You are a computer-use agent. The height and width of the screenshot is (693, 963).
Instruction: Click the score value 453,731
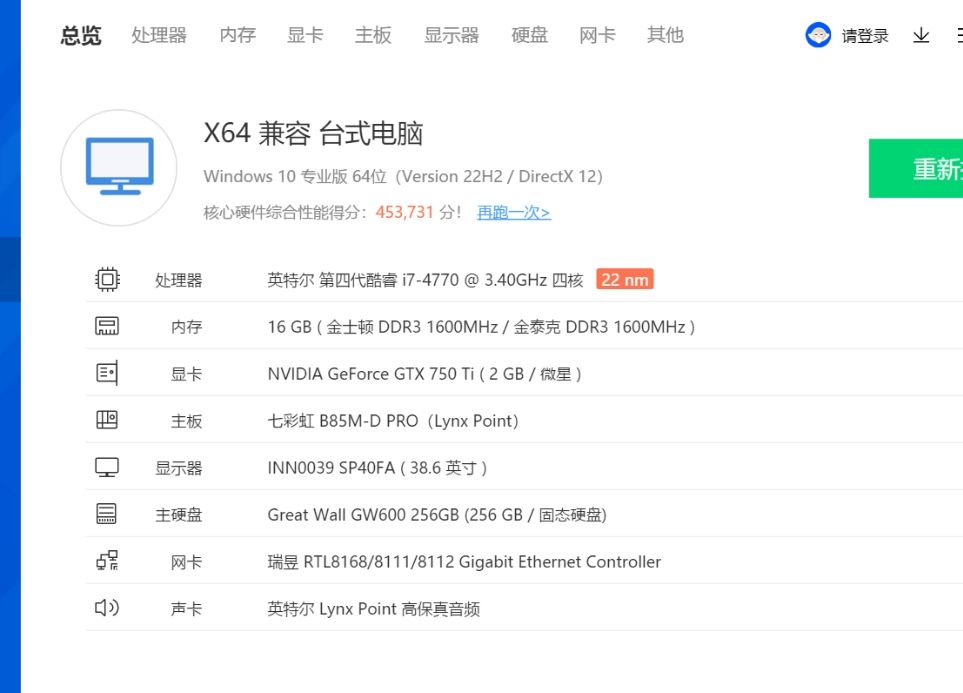(x=405, y=213)
